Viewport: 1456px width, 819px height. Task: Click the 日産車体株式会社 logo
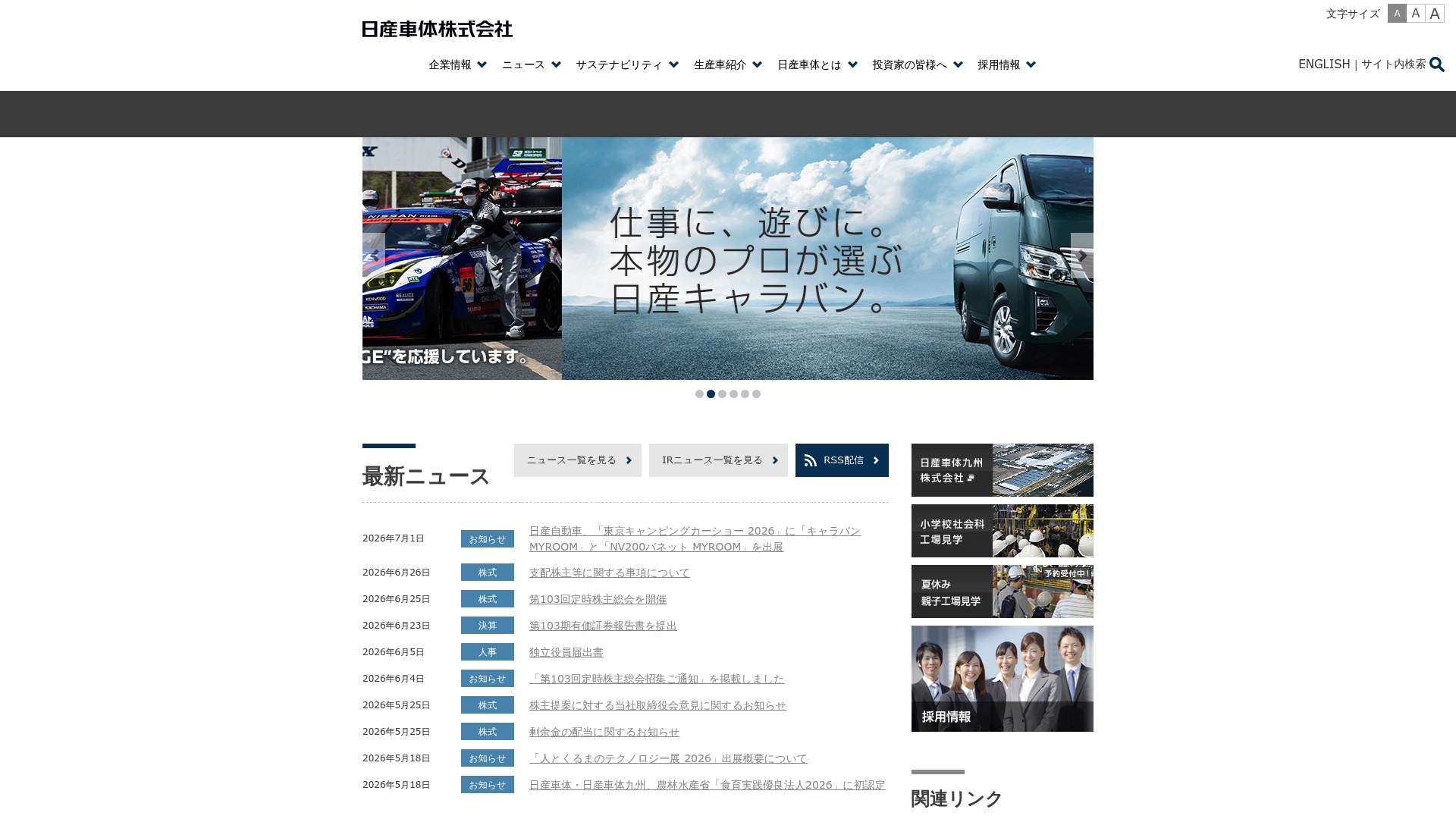click(437, 29)
